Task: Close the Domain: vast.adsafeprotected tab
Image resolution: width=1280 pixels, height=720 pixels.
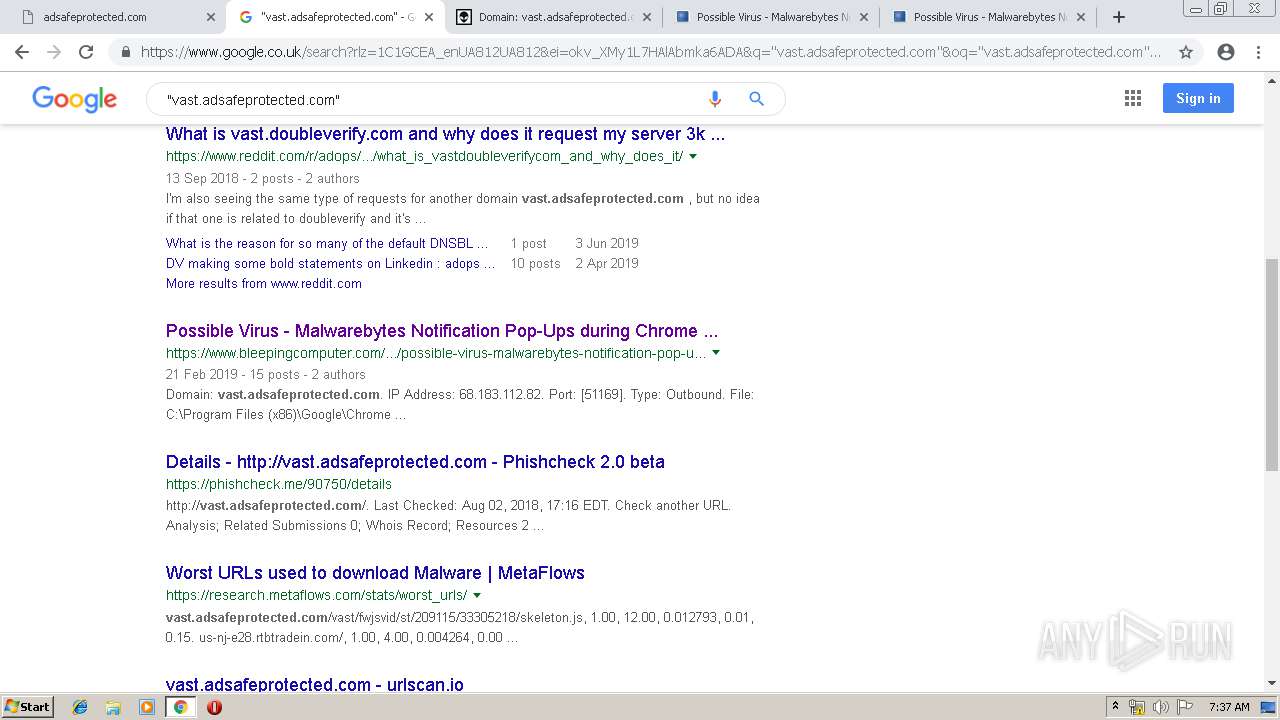Action: (x=646, y=17)
